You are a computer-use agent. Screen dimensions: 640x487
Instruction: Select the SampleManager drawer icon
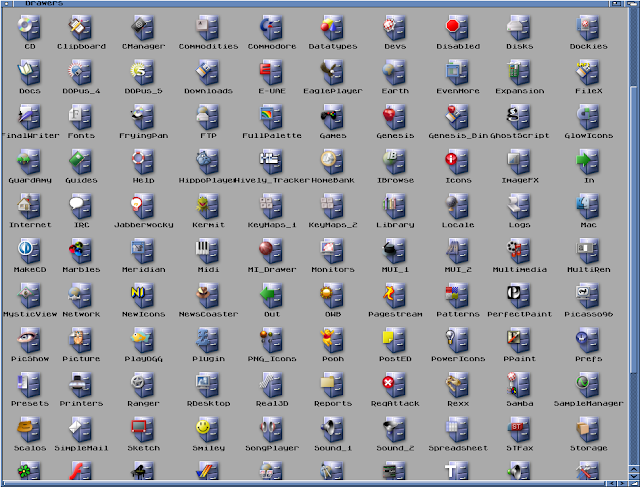click(588, 385)
